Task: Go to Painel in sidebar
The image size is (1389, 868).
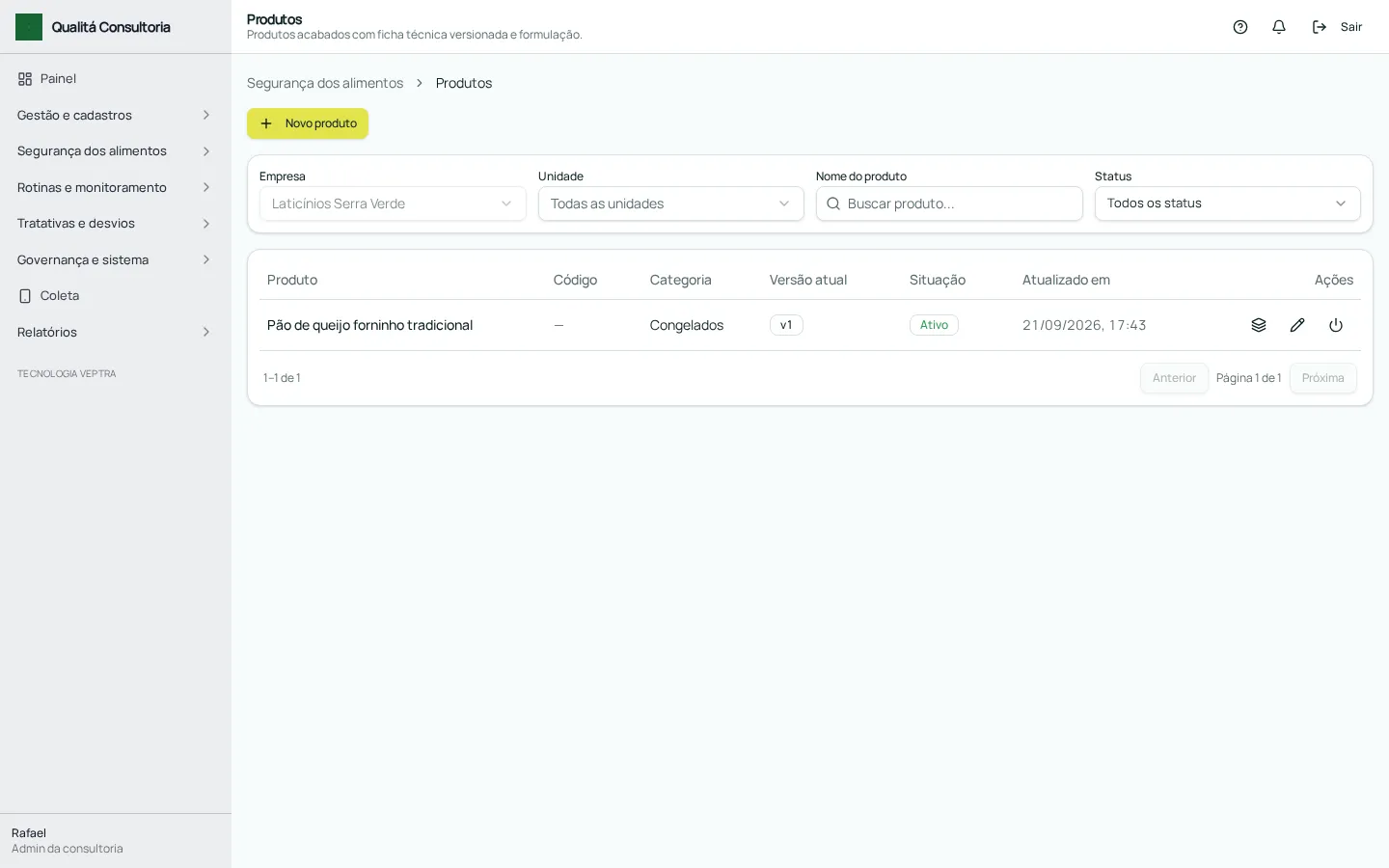Action: [x=116, y=79]
